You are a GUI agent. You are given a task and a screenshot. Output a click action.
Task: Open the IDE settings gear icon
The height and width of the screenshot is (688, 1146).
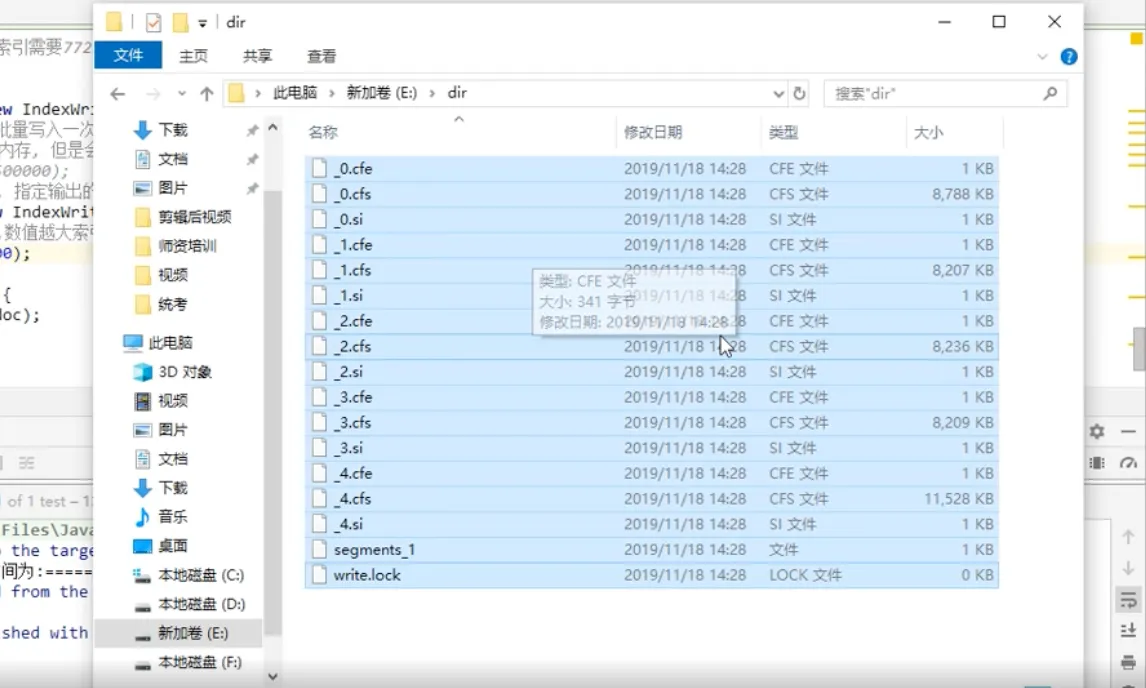1096,431
